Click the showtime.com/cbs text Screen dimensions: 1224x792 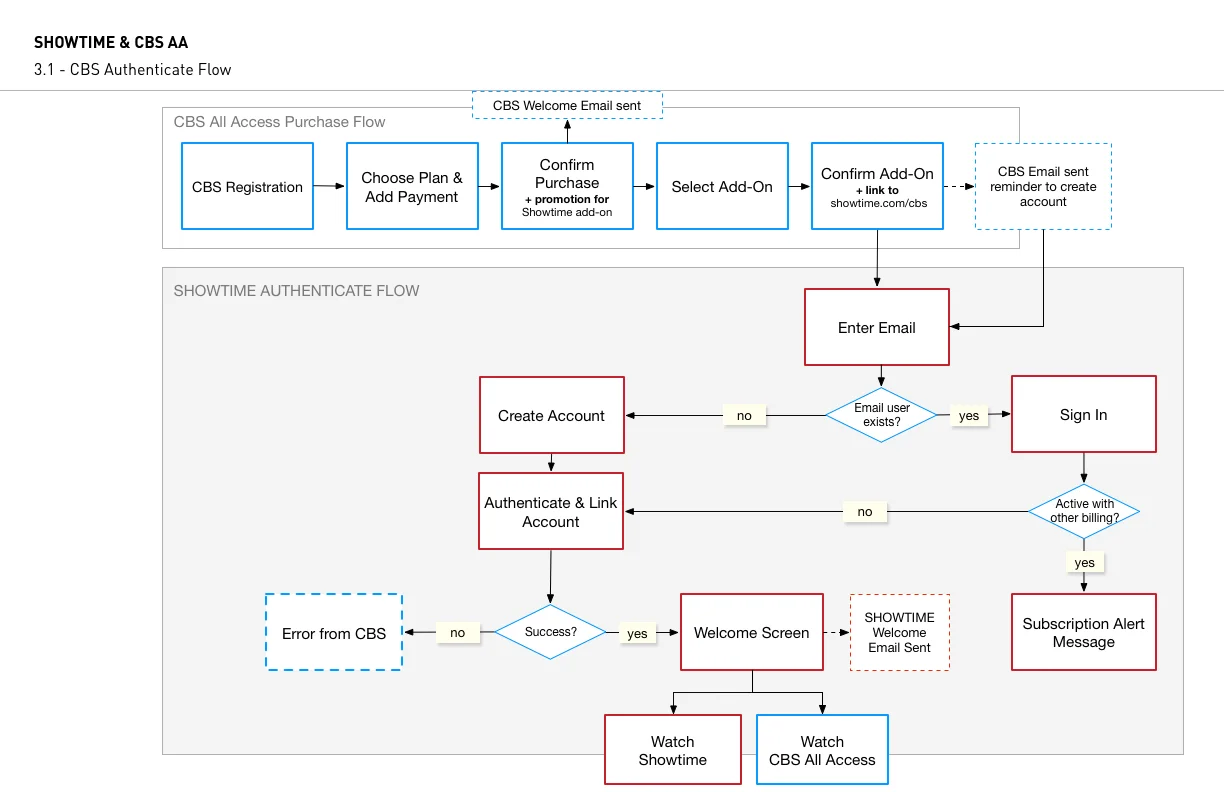click(878, 204)
